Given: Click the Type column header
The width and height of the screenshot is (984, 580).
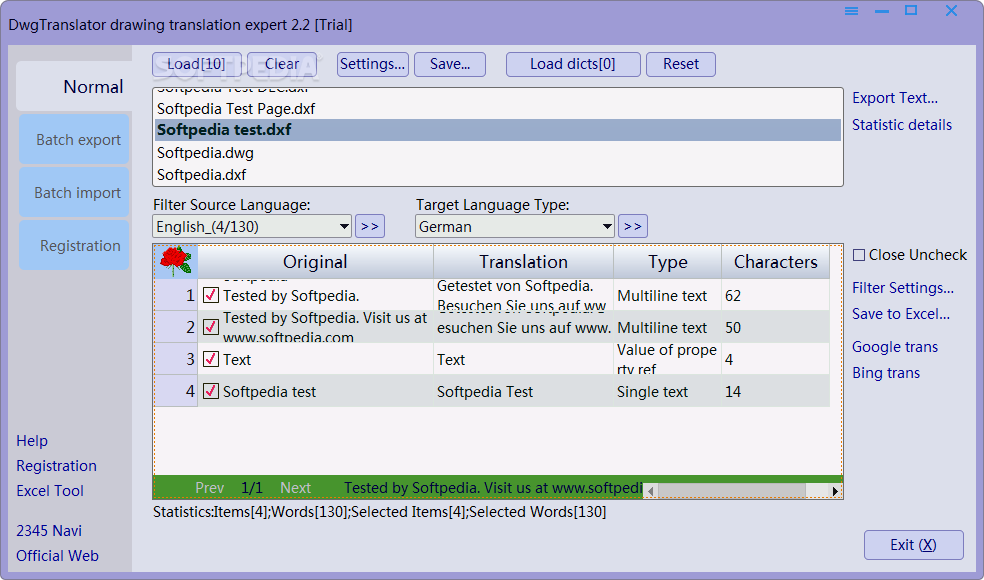Looking at the screenshot, I should coord(668,262).
